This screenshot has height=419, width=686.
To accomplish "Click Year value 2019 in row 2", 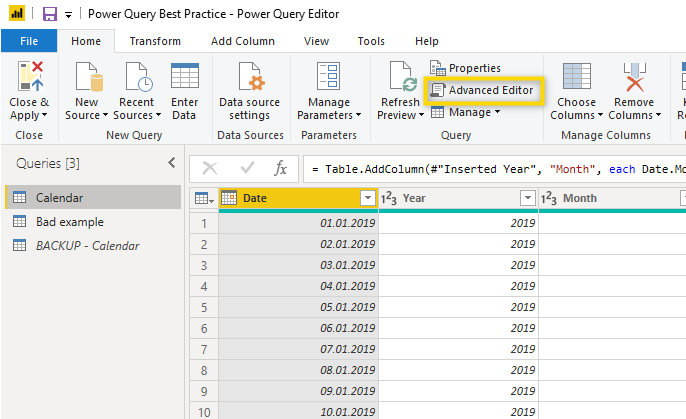I will coord(458,244).
